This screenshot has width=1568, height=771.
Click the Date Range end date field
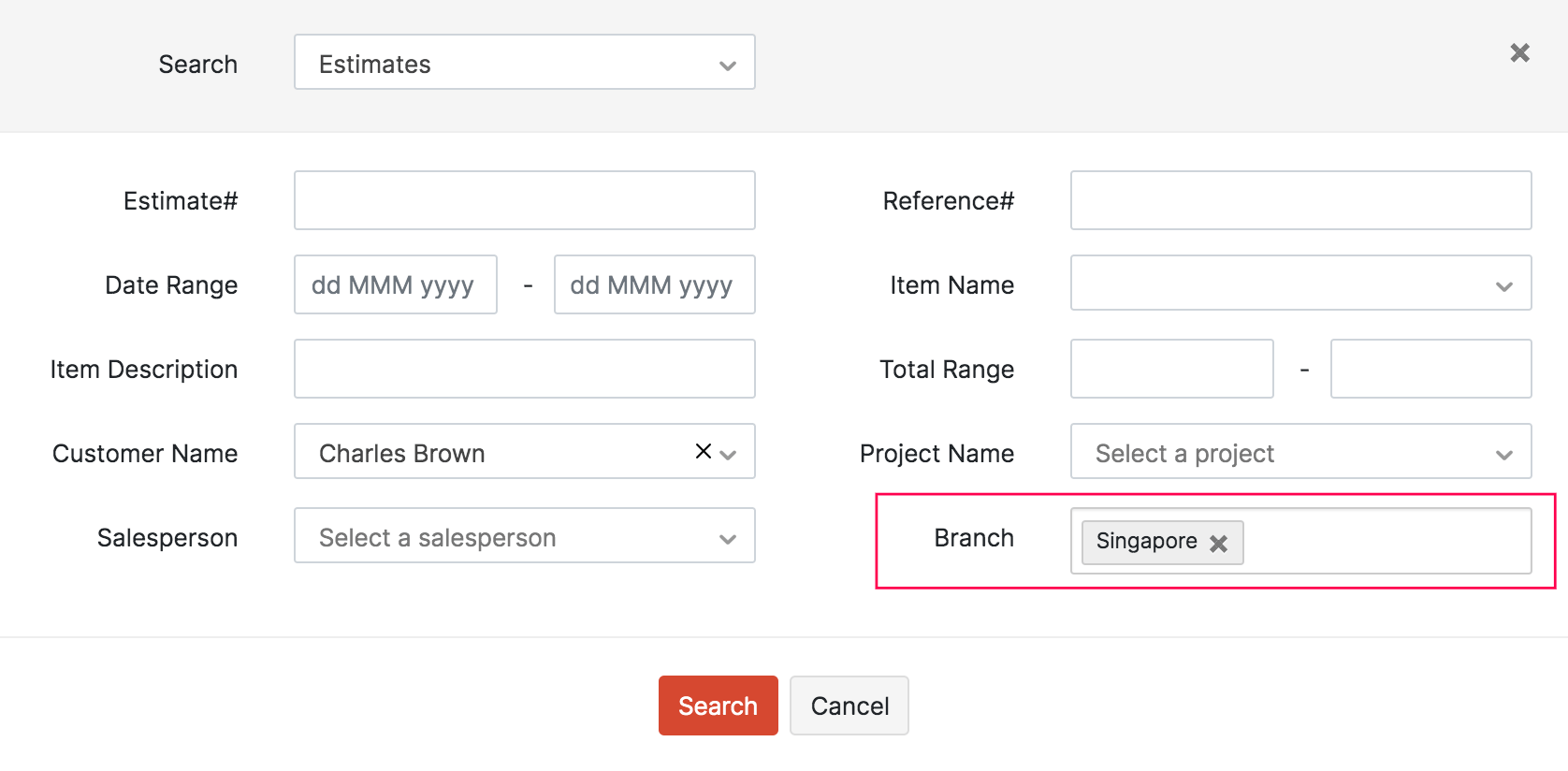654,284
